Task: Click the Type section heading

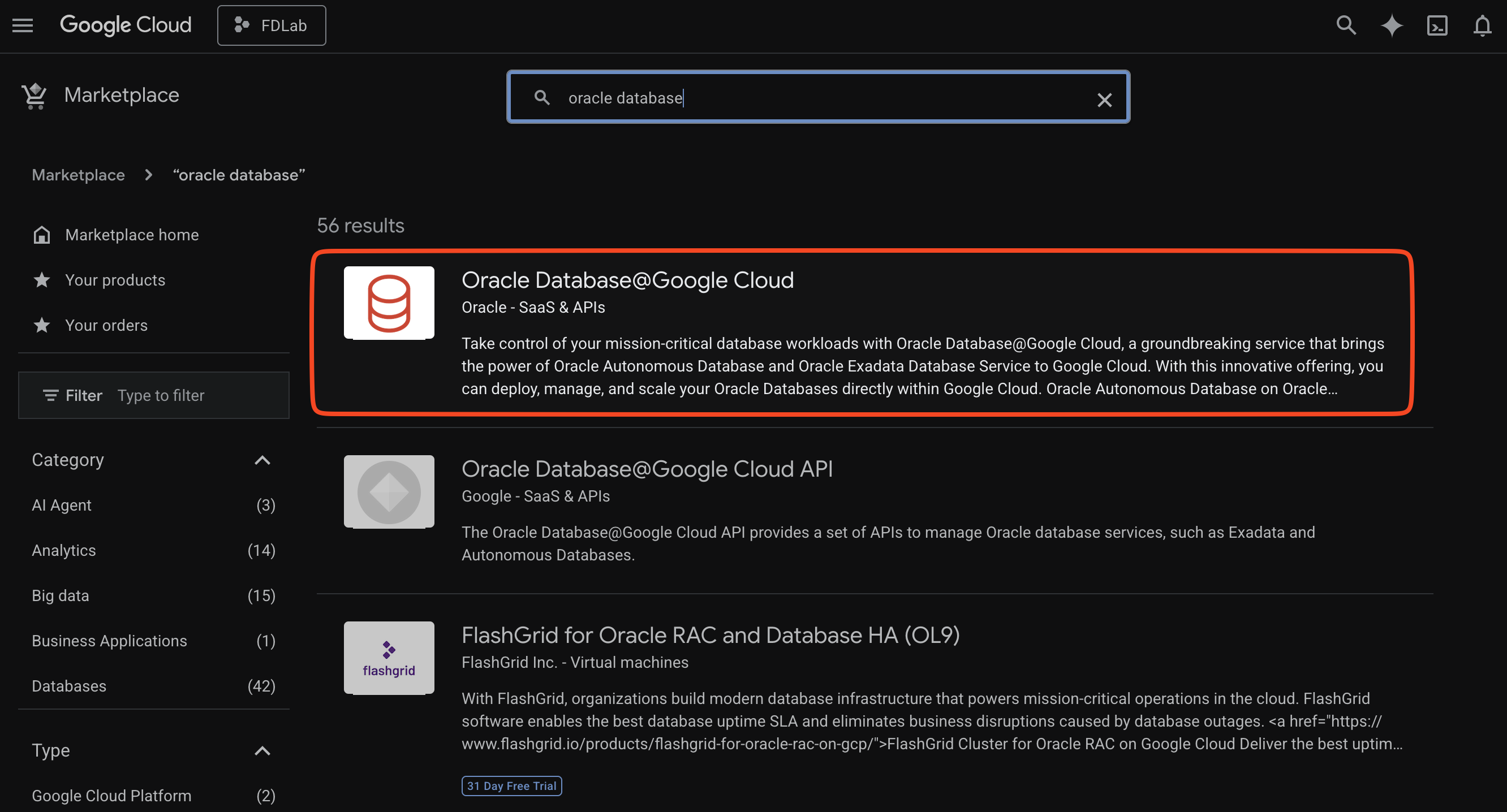Action: click(x=51, y=750)
